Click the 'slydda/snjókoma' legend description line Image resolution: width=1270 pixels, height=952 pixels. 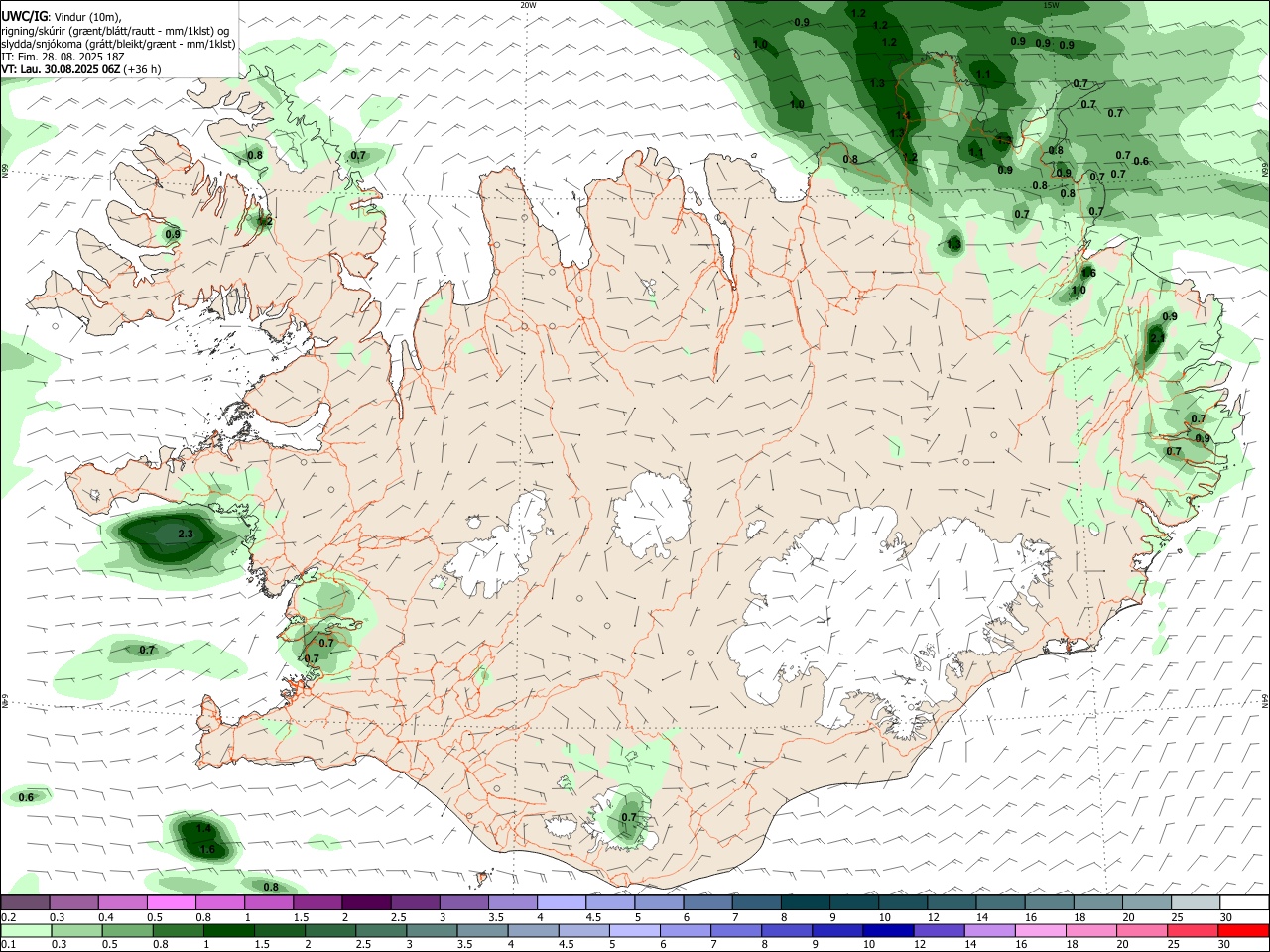click(x=119, y=44)
